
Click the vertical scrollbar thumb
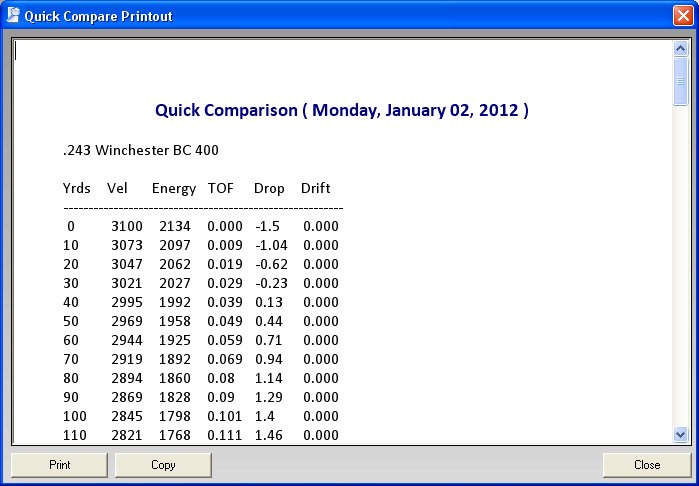click(x=680, y=81)
